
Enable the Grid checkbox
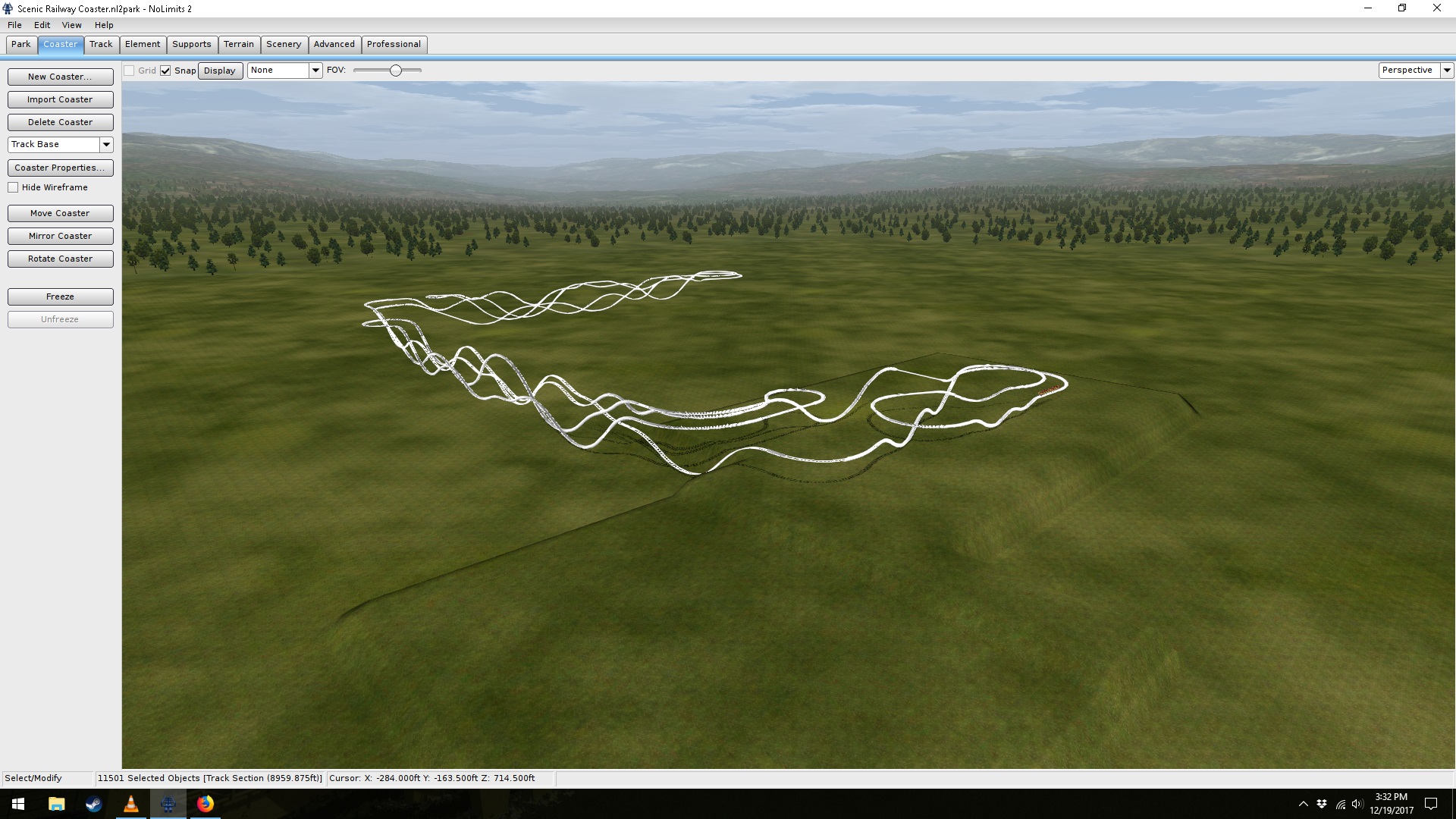(x=130, y=71)
